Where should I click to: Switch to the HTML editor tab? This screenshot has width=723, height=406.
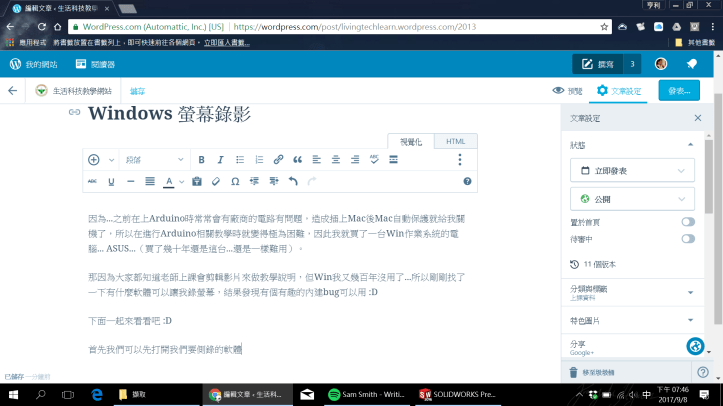click(455, 142)
